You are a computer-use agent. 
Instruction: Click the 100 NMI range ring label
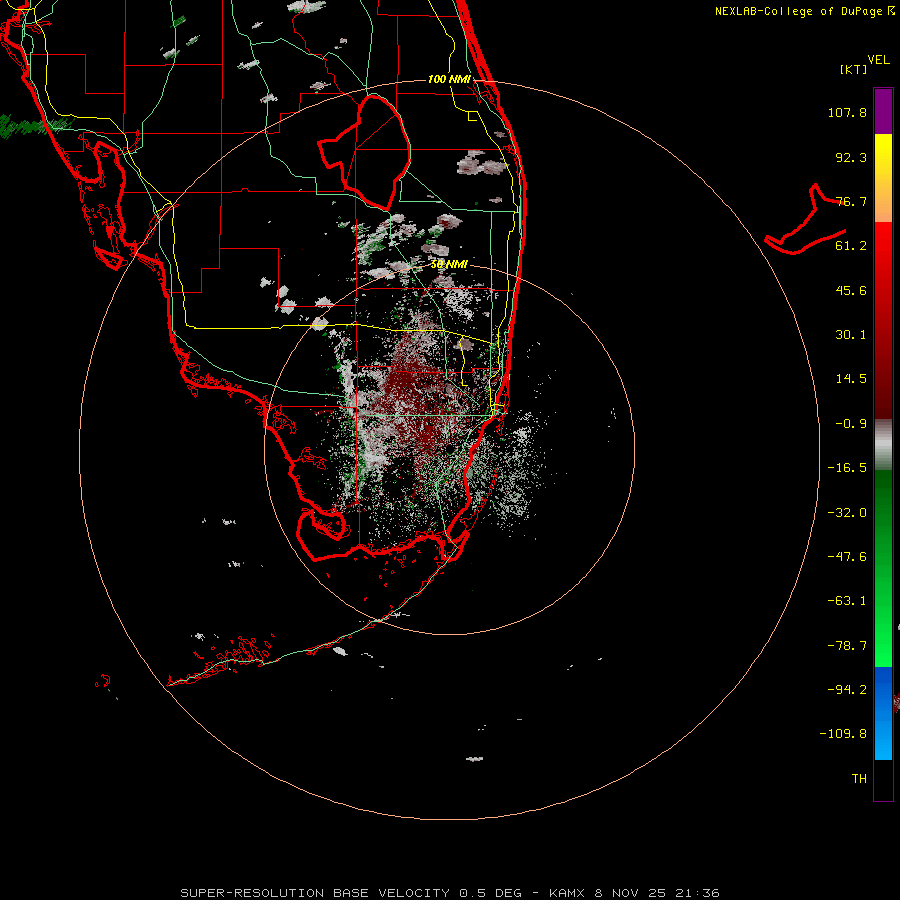pyautogui.click(x=449, y=79)
